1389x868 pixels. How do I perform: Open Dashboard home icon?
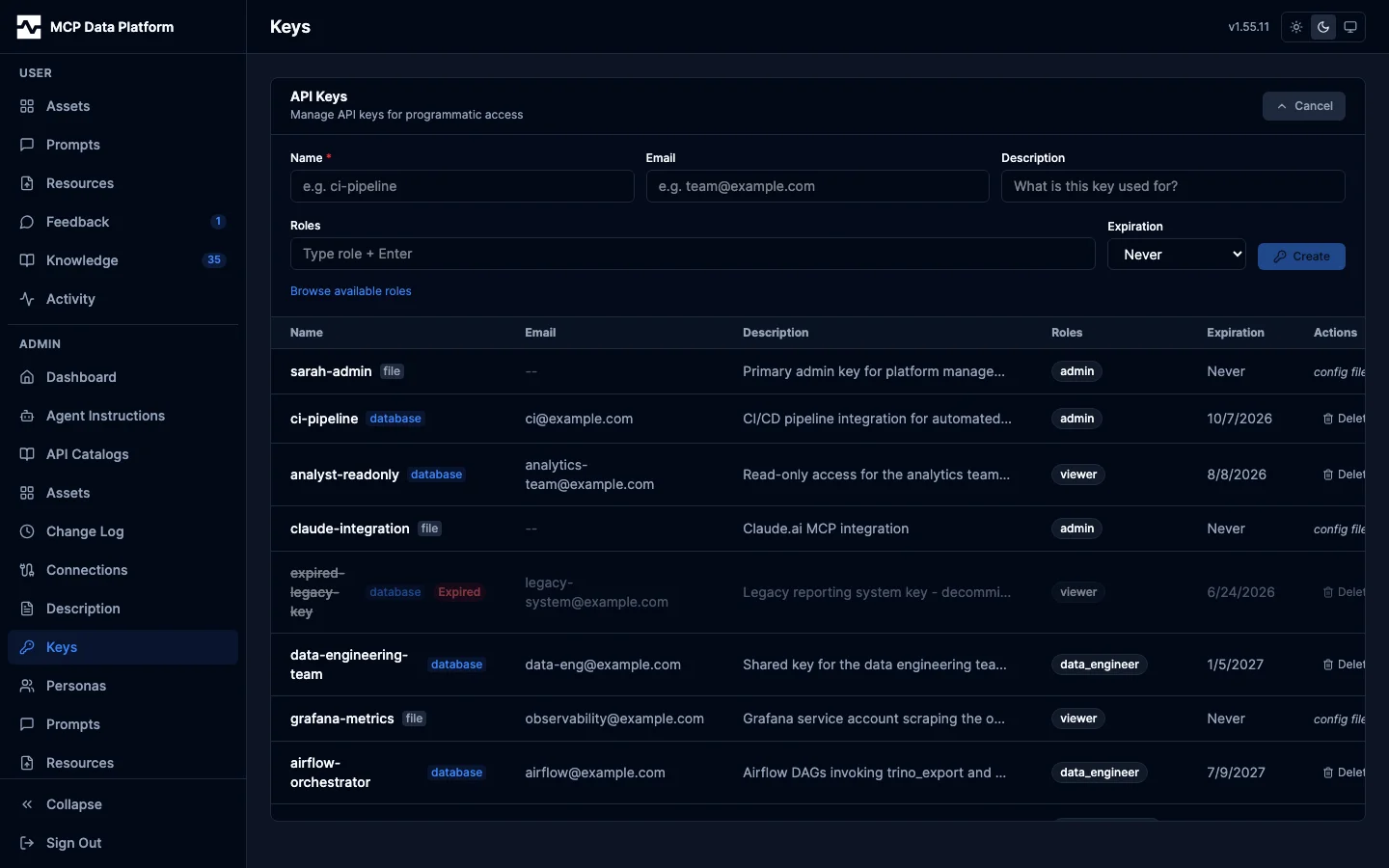pyautogui.click(x=27, y=377)
